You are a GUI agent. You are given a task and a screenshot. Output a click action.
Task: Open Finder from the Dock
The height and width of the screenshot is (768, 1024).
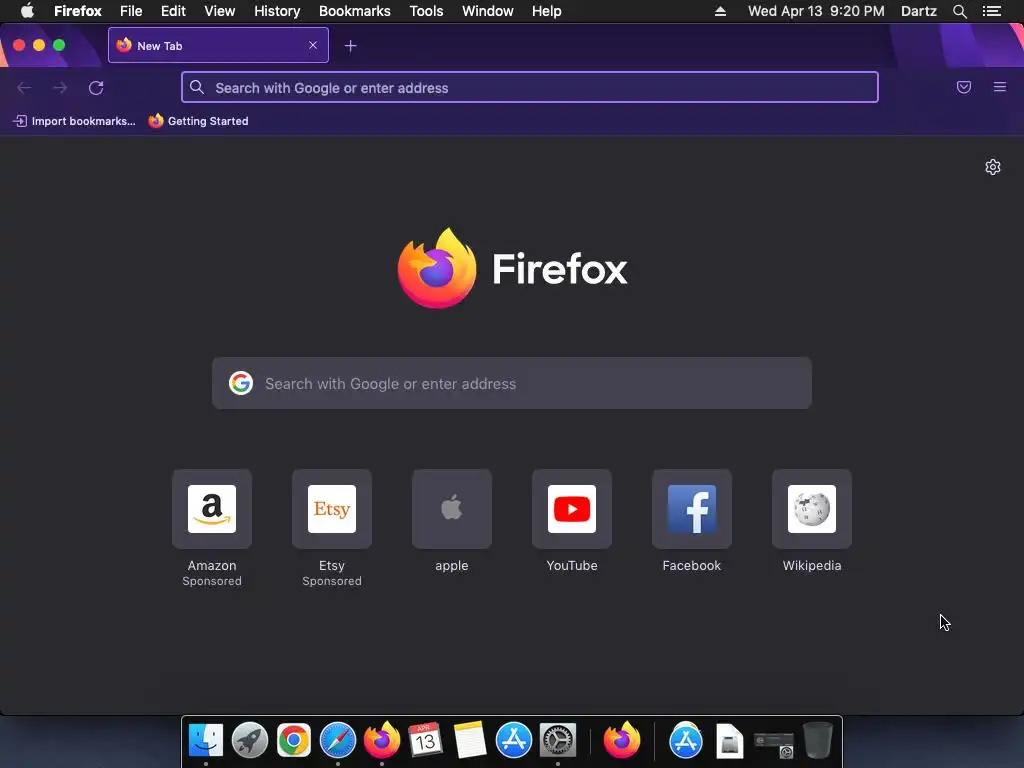pos(206,740)
